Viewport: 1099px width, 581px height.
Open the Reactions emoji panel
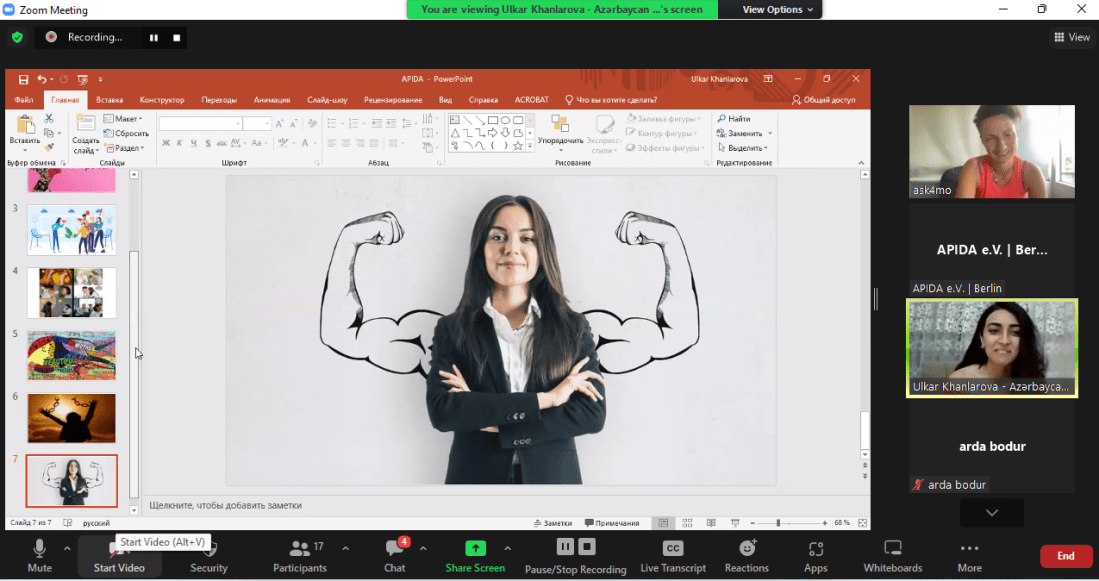click(746, 555)
